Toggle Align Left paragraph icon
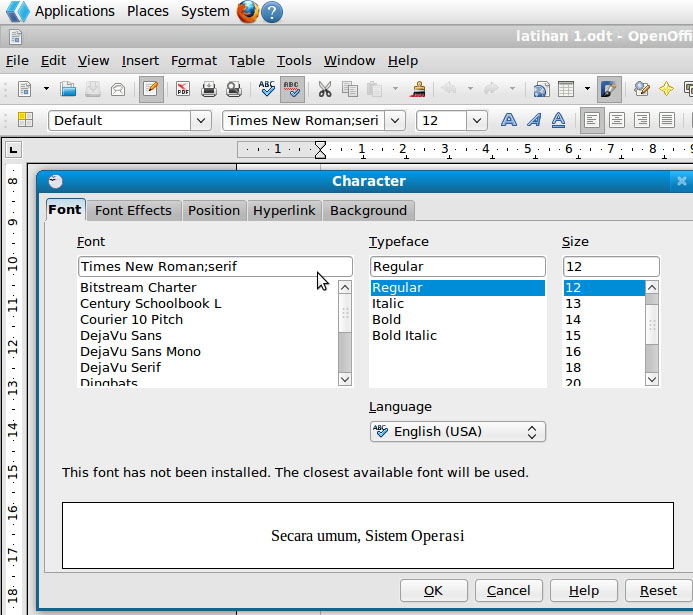Viewport: 693px width, 615px height. pyautogui.click(x=592, y=120)
